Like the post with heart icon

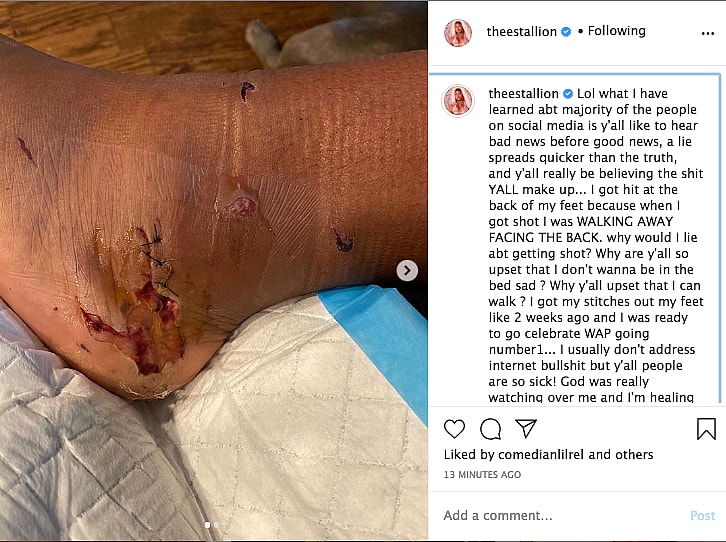pyautogui.click(x=454, y=429)
